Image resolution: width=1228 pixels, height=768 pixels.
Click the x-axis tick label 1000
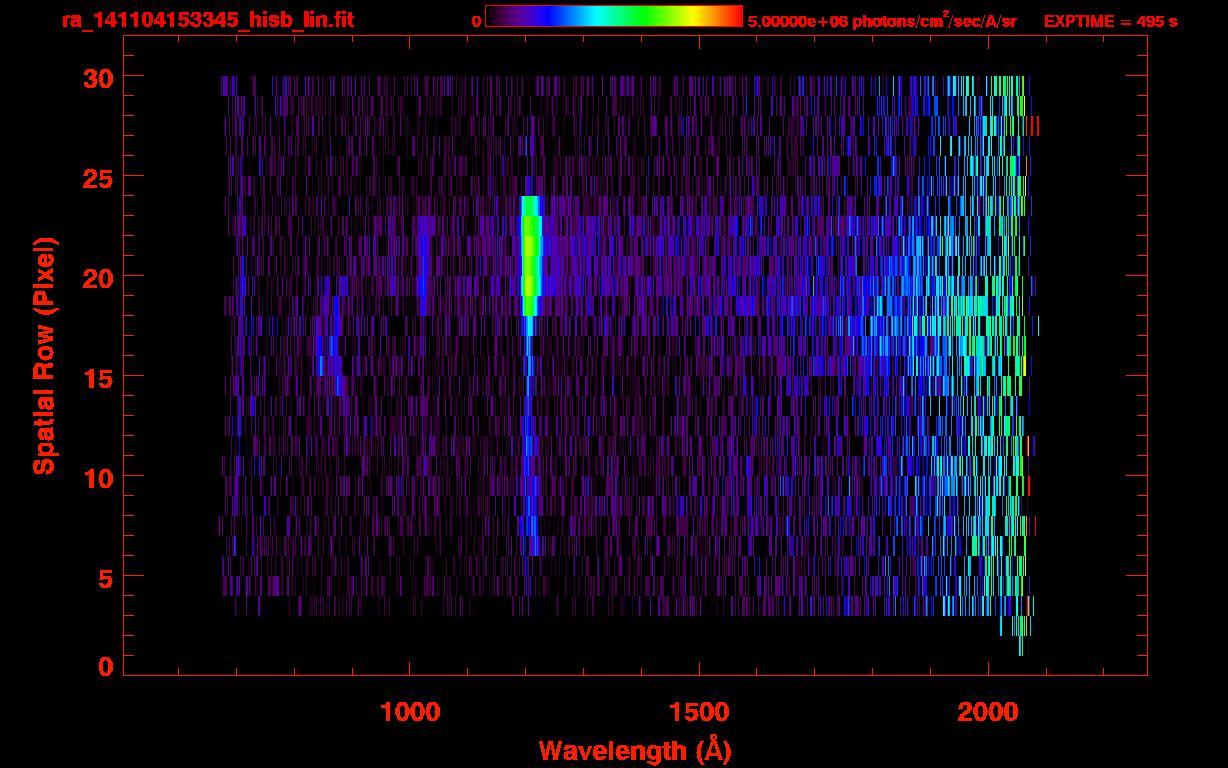point(410,712)
